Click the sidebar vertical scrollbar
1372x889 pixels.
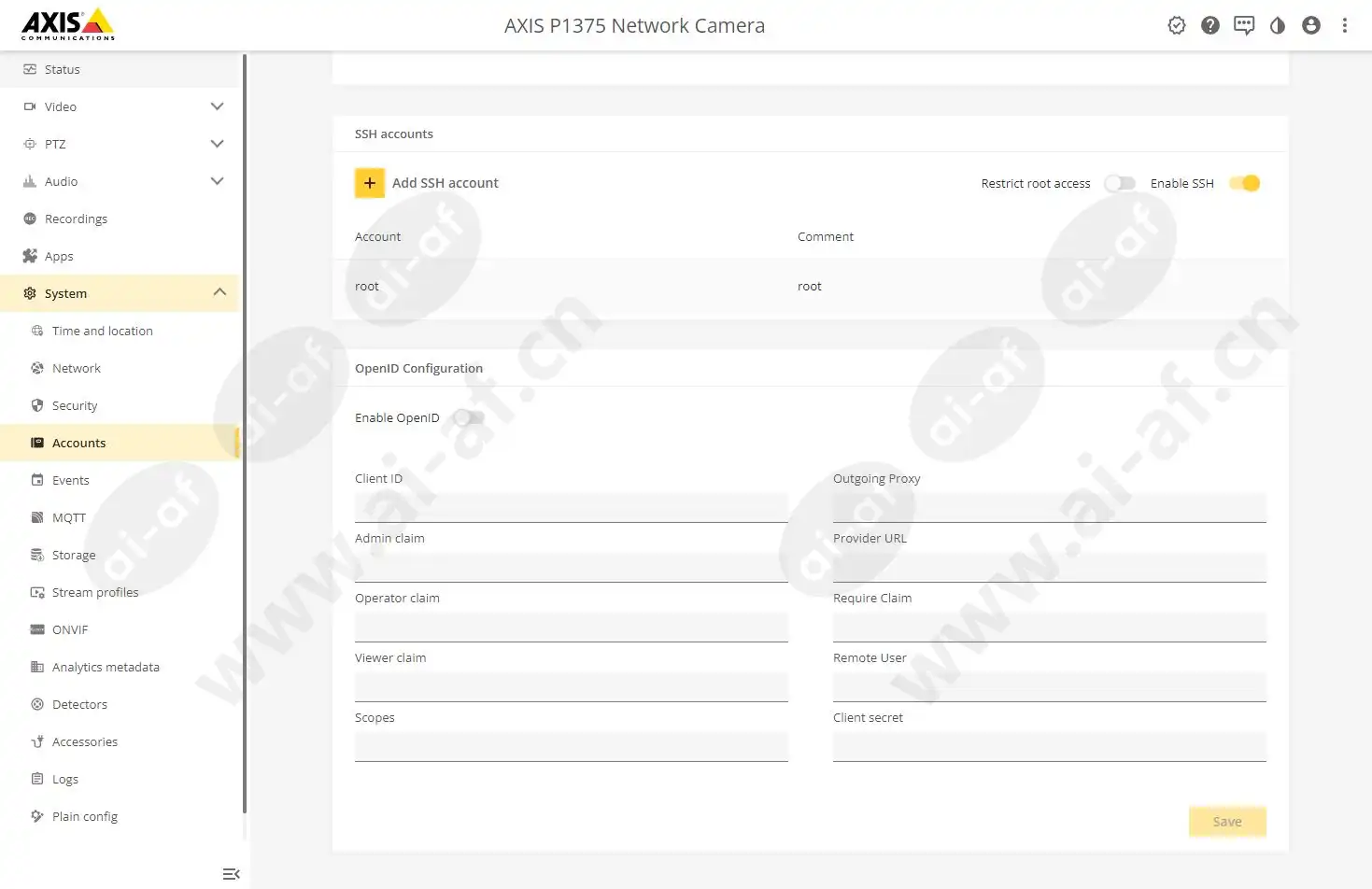[245, 433]
